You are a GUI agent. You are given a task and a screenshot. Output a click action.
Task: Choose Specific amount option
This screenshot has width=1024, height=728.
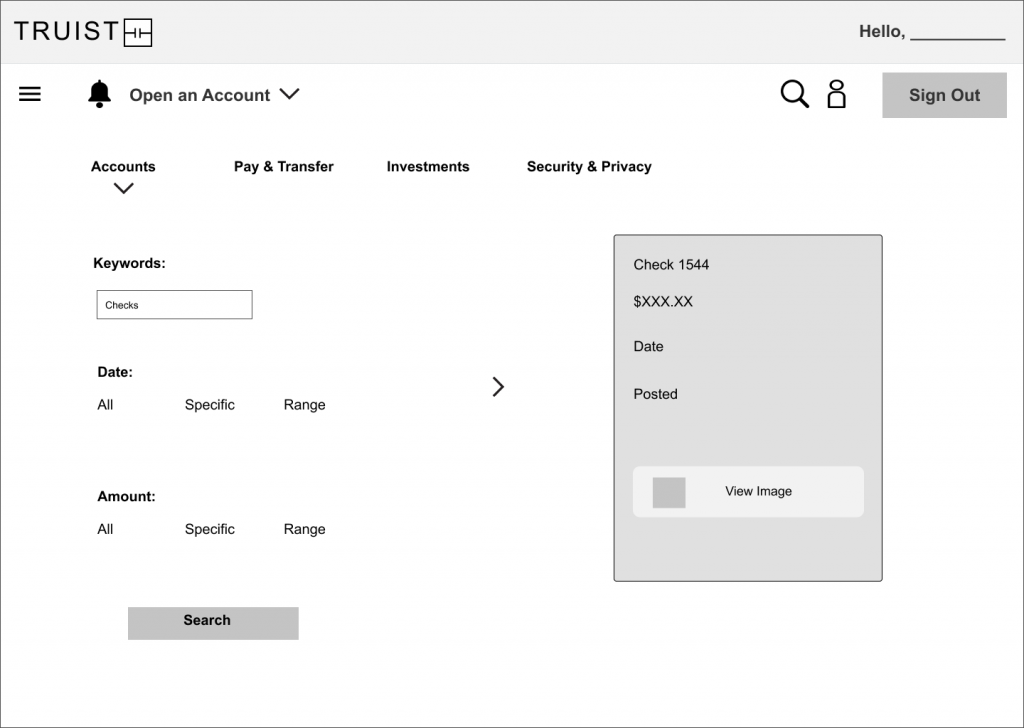pyautogui.click(x=209, y=529)
